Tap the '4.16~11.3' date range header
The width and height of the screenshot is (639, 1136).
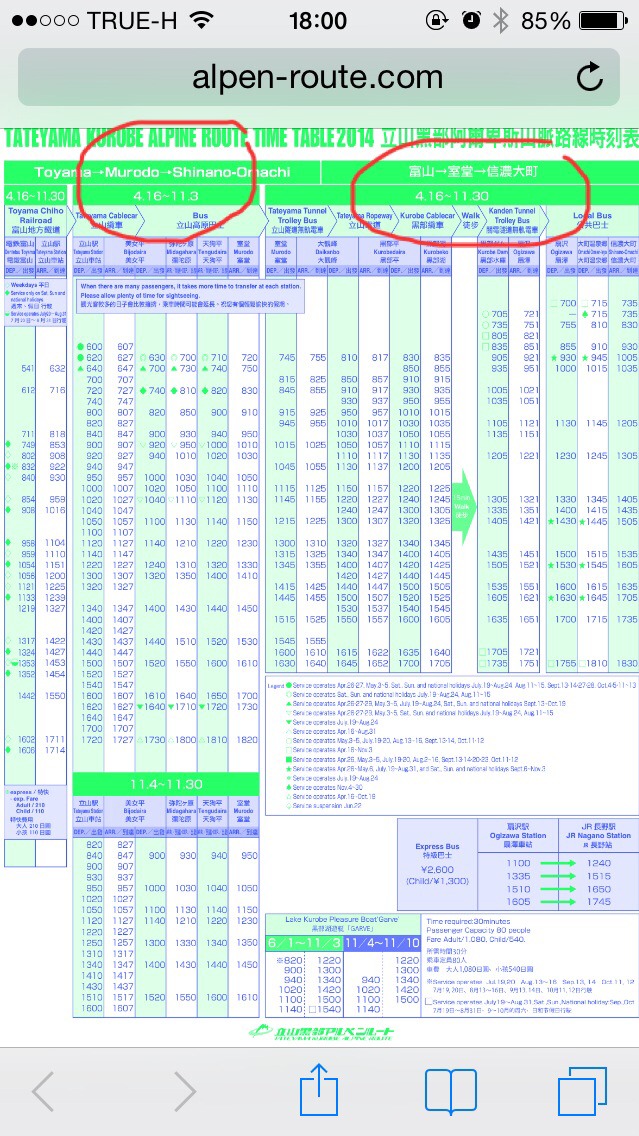(x=166, y=196)
